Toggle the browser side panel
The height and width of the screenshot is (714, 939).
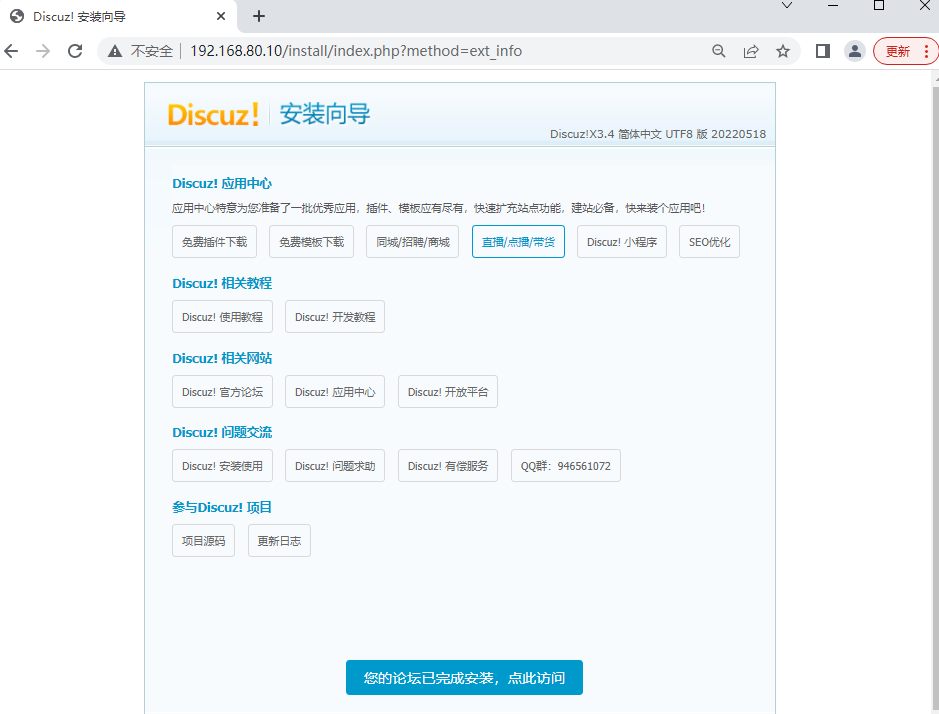click(823, 51)
